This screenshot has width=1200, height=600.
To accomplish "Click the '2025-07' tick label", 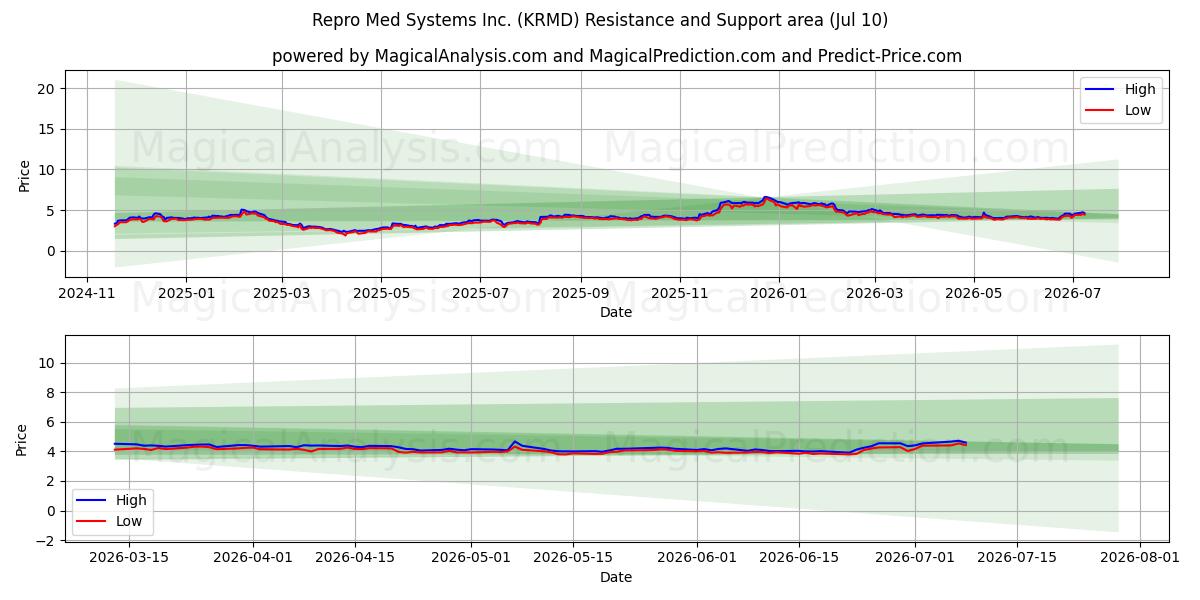I will tap(480, 293).
